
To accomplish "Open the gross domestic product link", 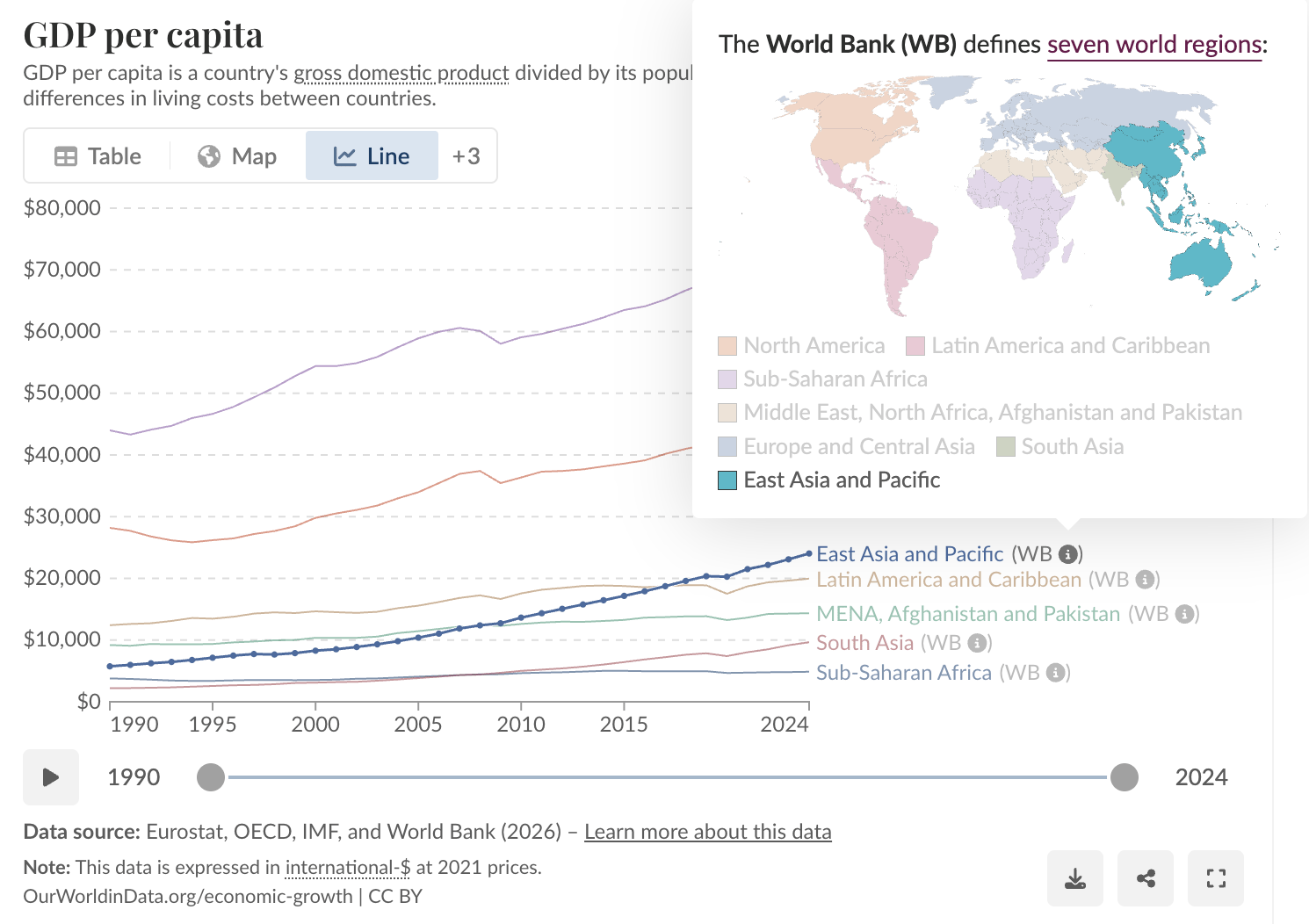I will [401, 73].
